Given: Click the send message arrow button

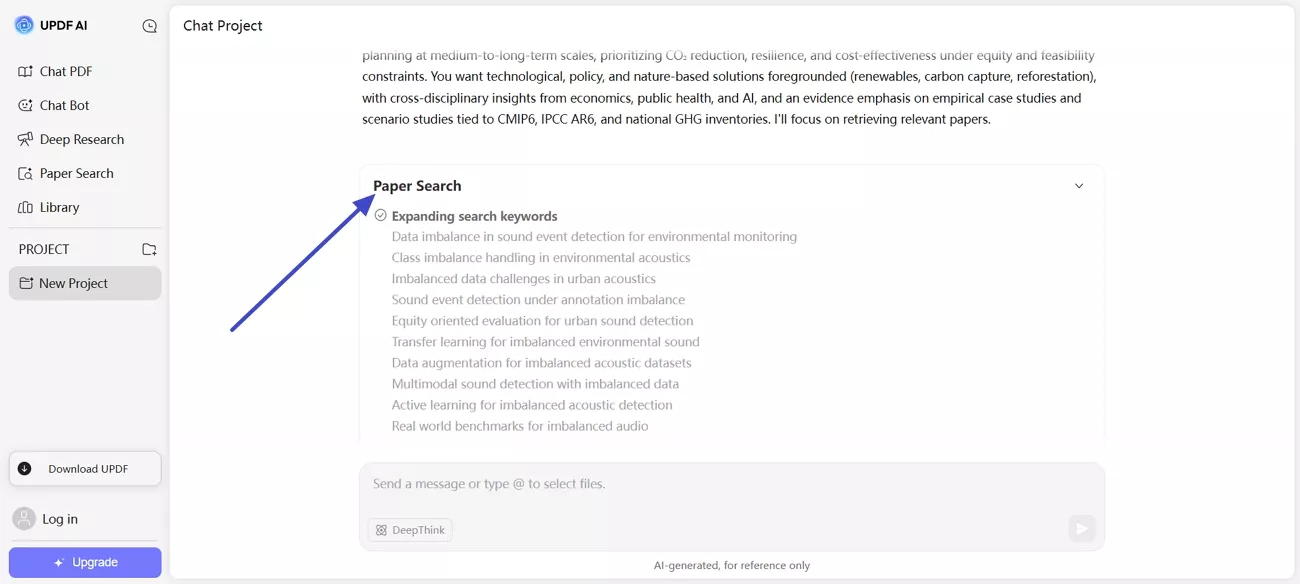Looking at the screenshot, I should coord(1081,529).
